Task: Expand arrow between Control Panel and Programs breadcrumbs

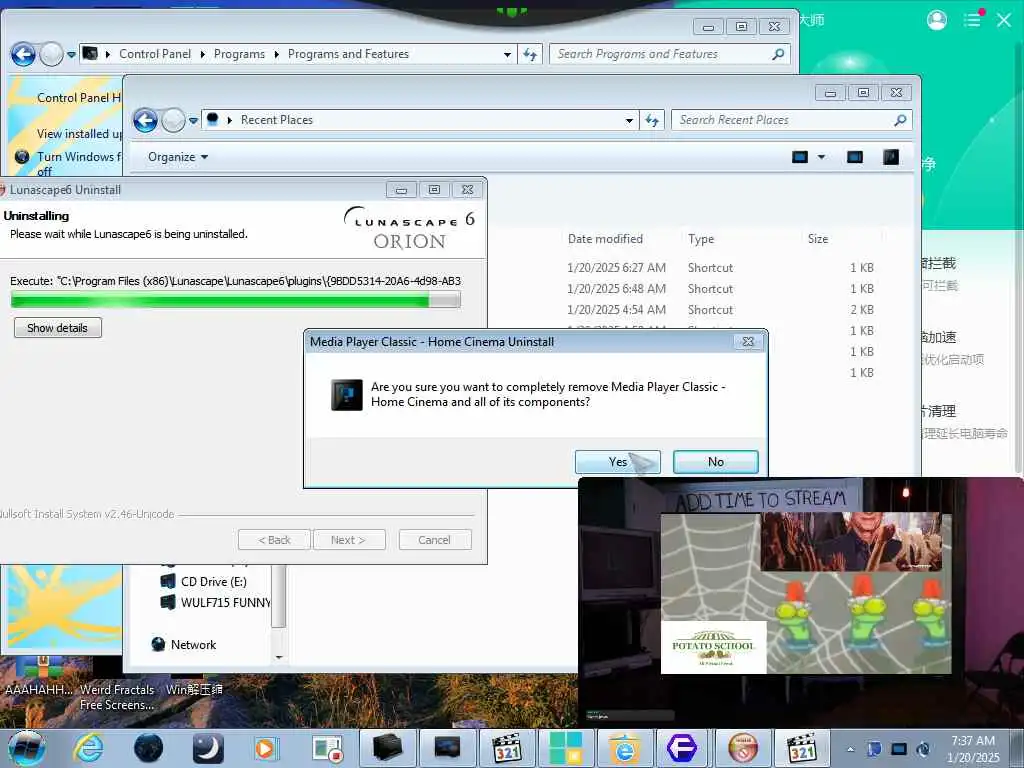Action: coord(202,54)
